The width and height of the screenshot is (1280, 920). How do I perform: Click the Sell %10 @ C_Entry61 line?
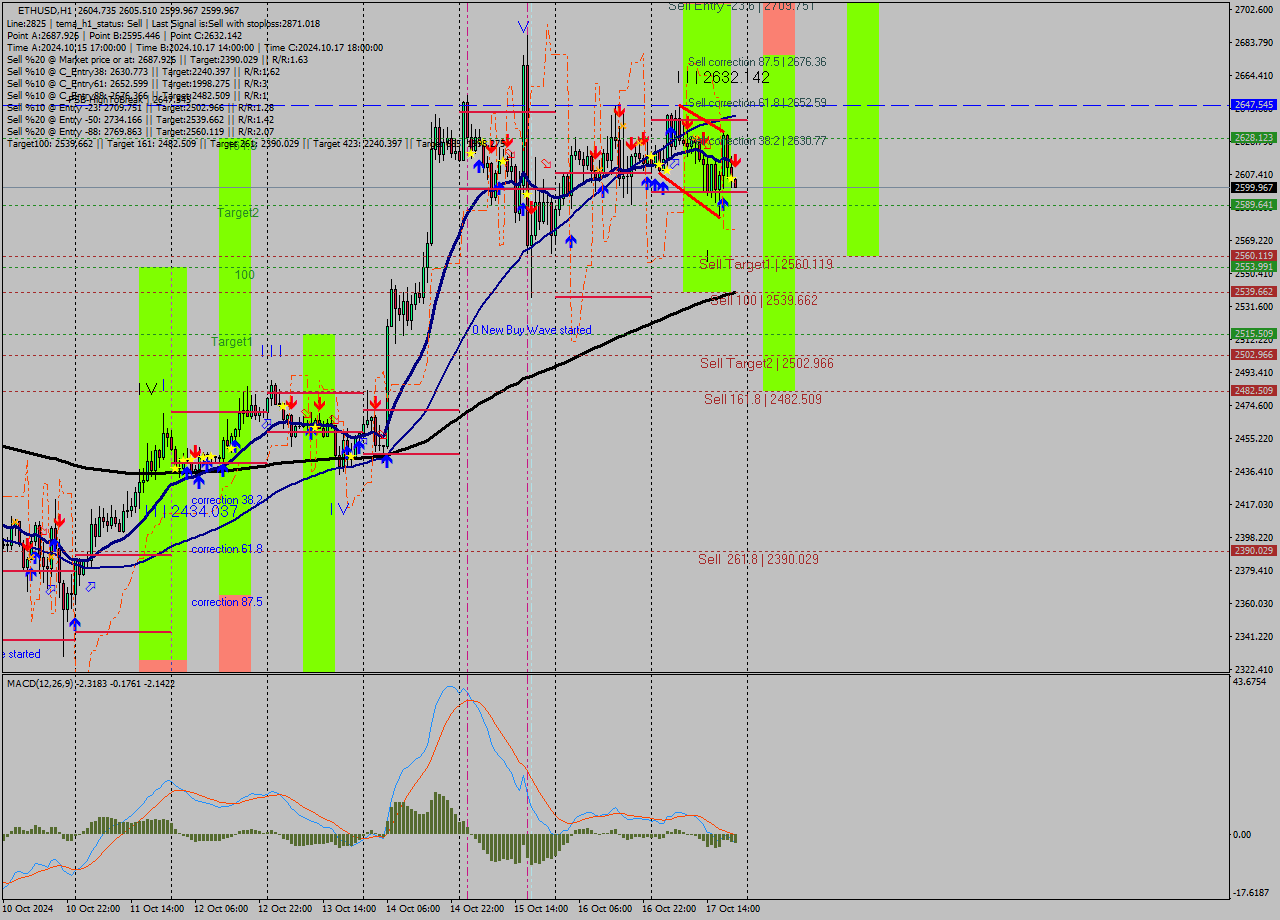point(137,84)
